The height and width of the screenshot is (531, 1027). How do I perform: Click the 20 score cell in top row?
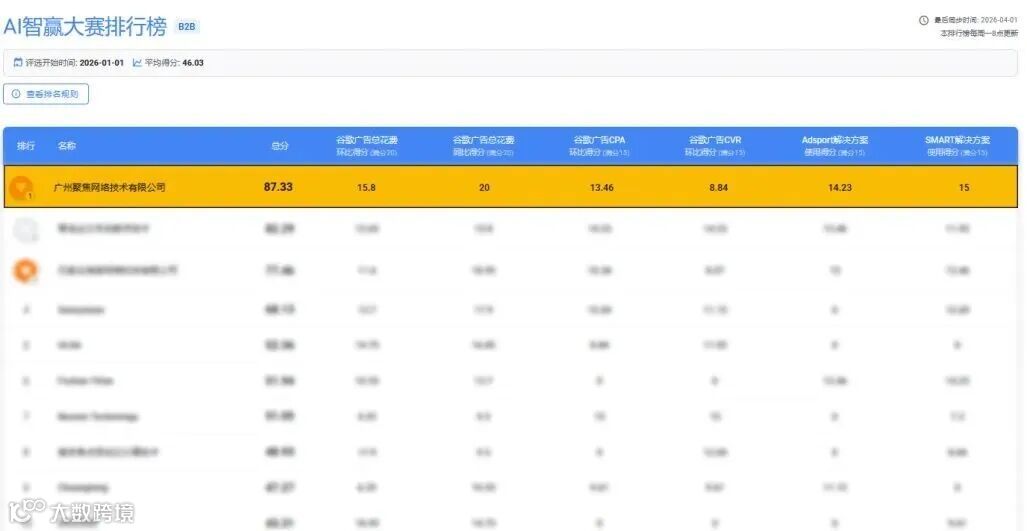(x=484, y=188)
